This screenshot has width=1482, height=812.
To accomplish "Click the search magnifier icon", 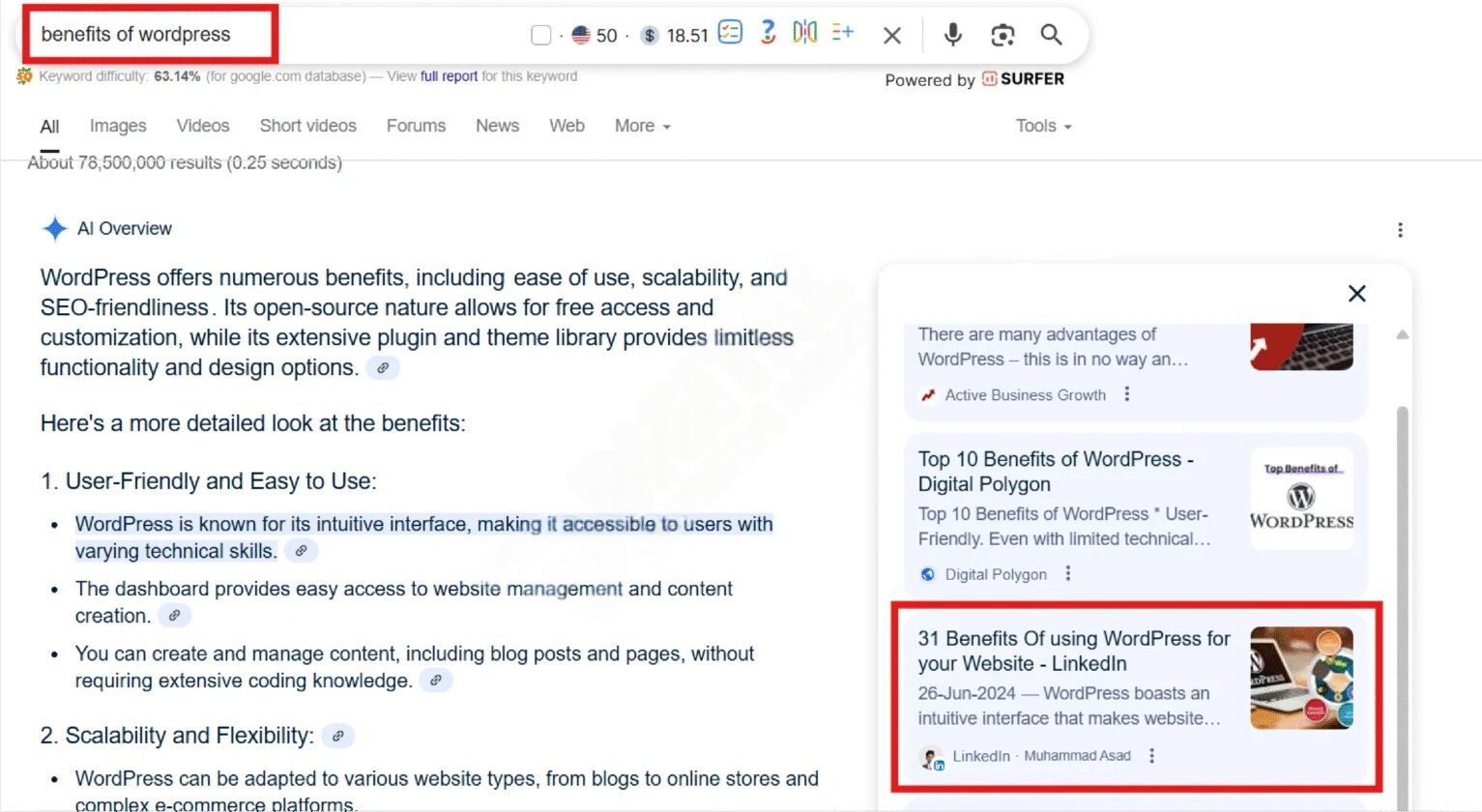I will (1051, 34).
